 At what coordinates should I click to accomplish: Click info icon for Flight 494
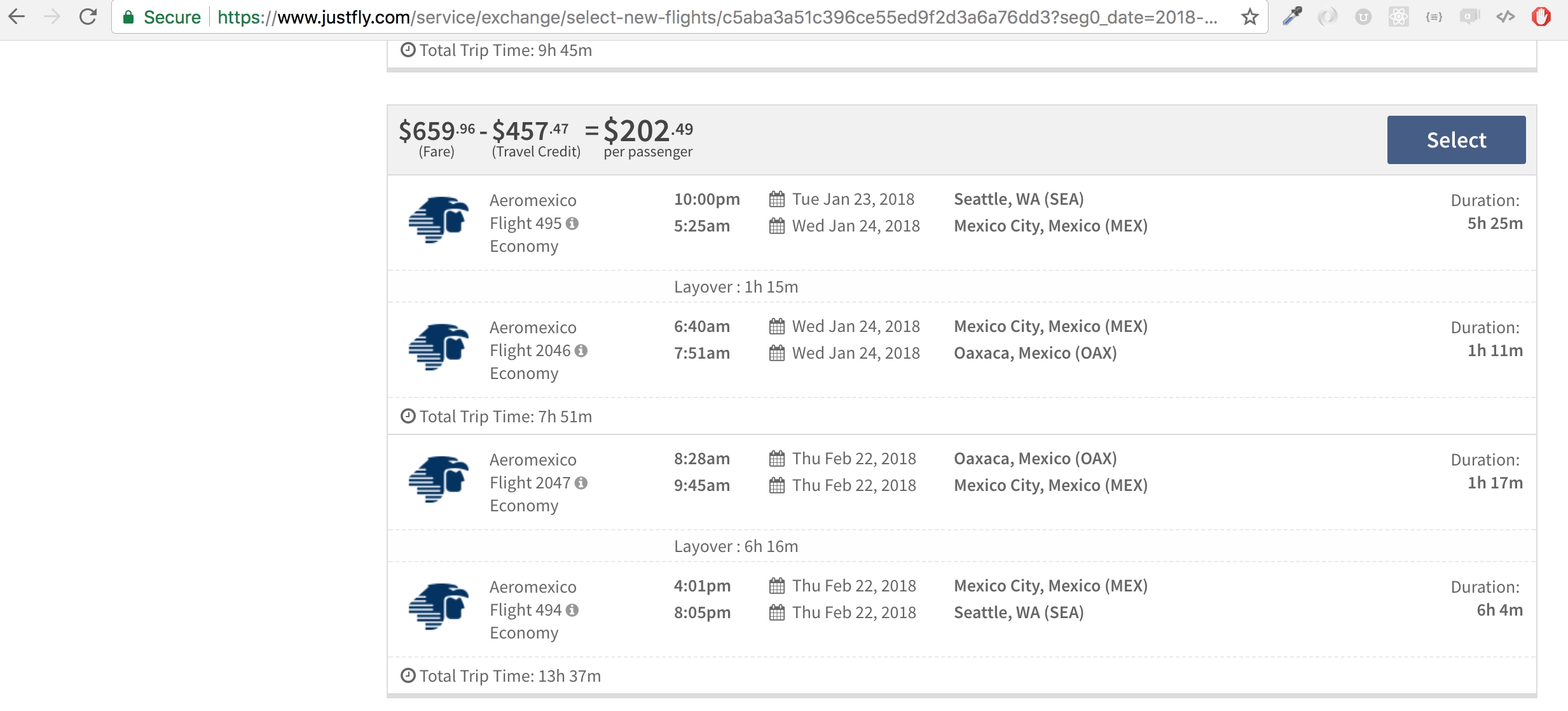point(572,611)
